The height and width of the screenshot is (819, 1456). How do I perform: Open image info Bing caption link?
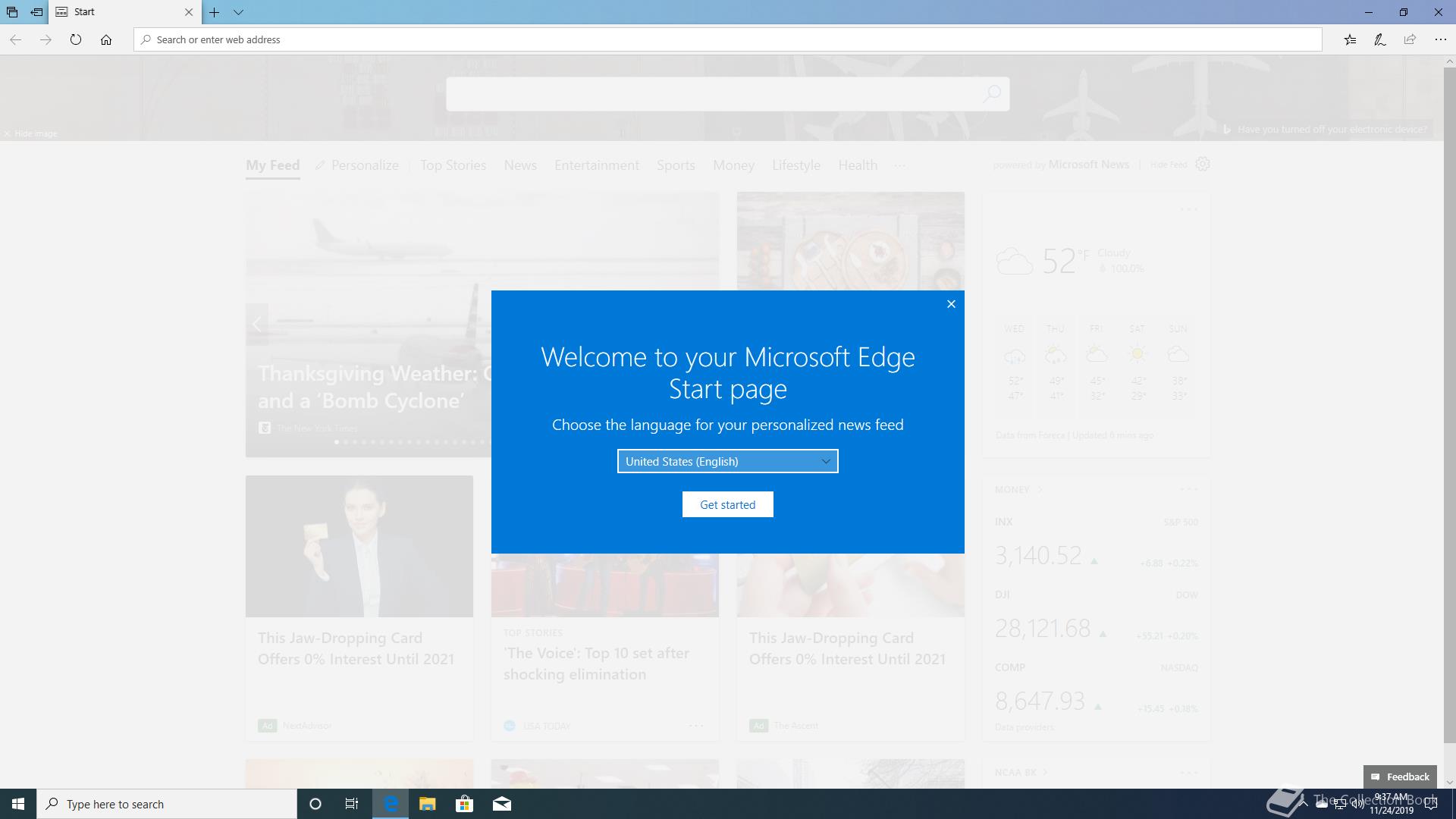point(1325,129)
